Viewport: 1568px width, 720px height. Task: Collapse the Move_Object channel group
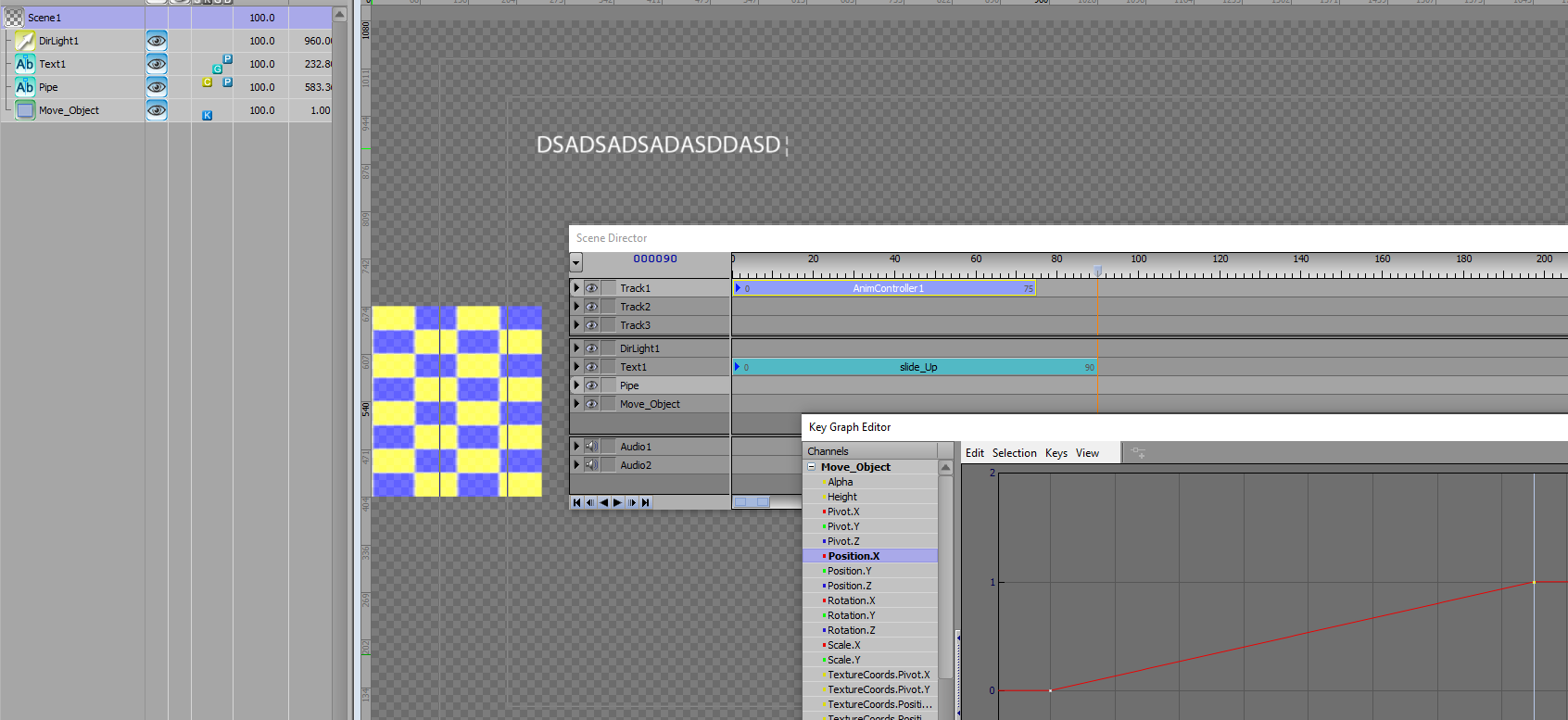(x=812, y=467)
